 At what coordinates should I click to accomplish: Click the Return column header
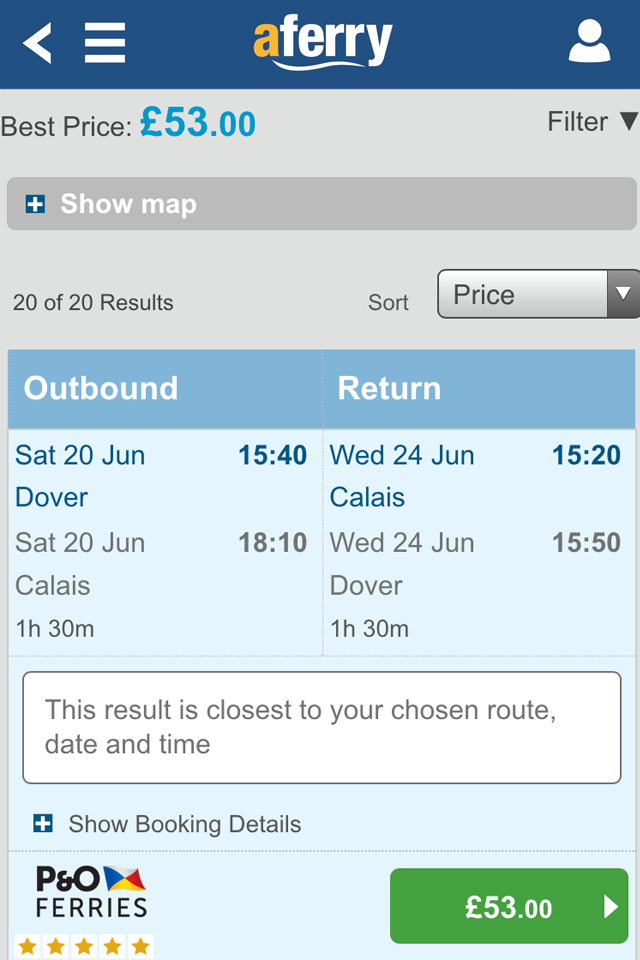[x=479, y=389]
